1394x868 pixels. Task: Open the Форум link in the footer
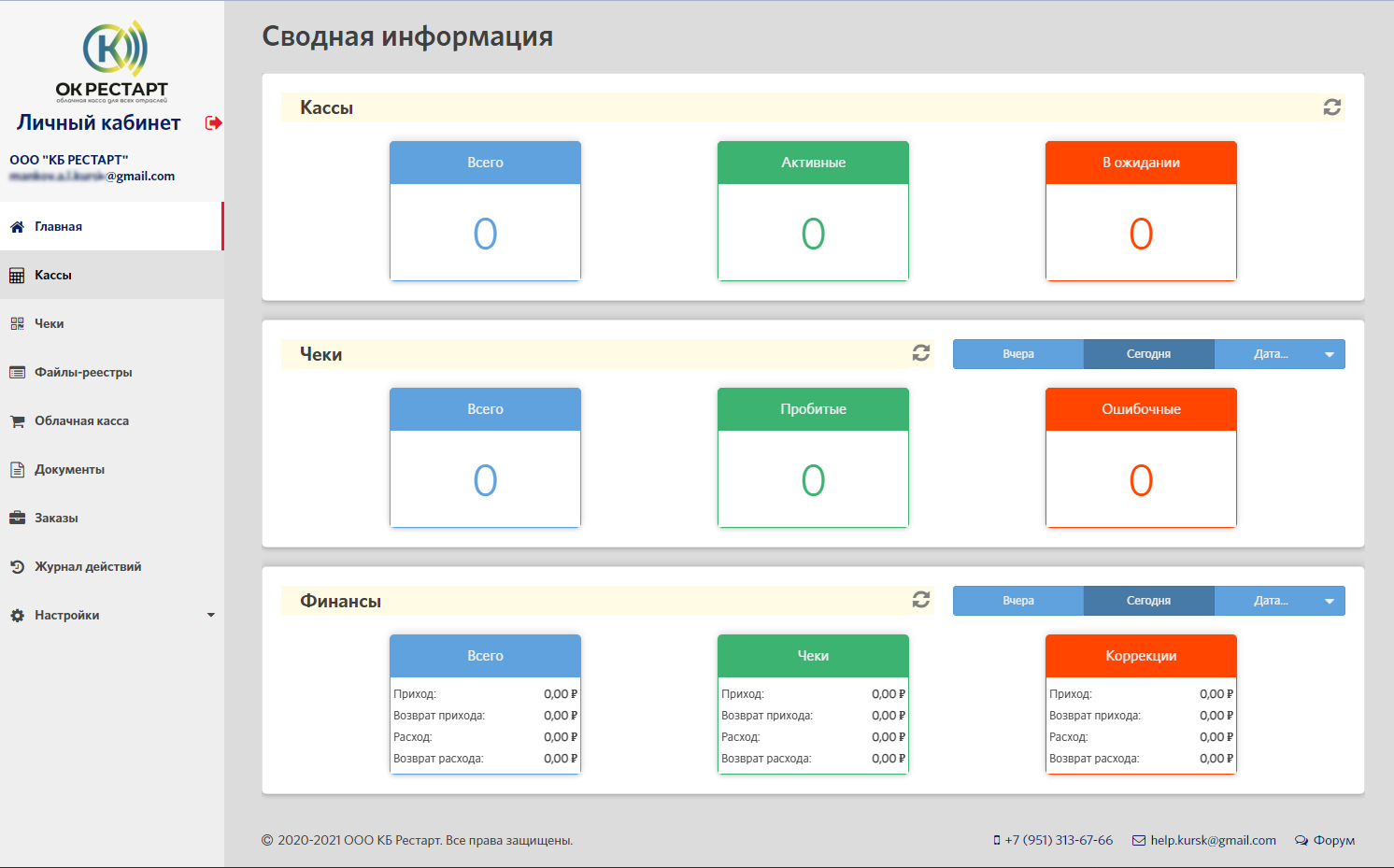coord(1333,840)
